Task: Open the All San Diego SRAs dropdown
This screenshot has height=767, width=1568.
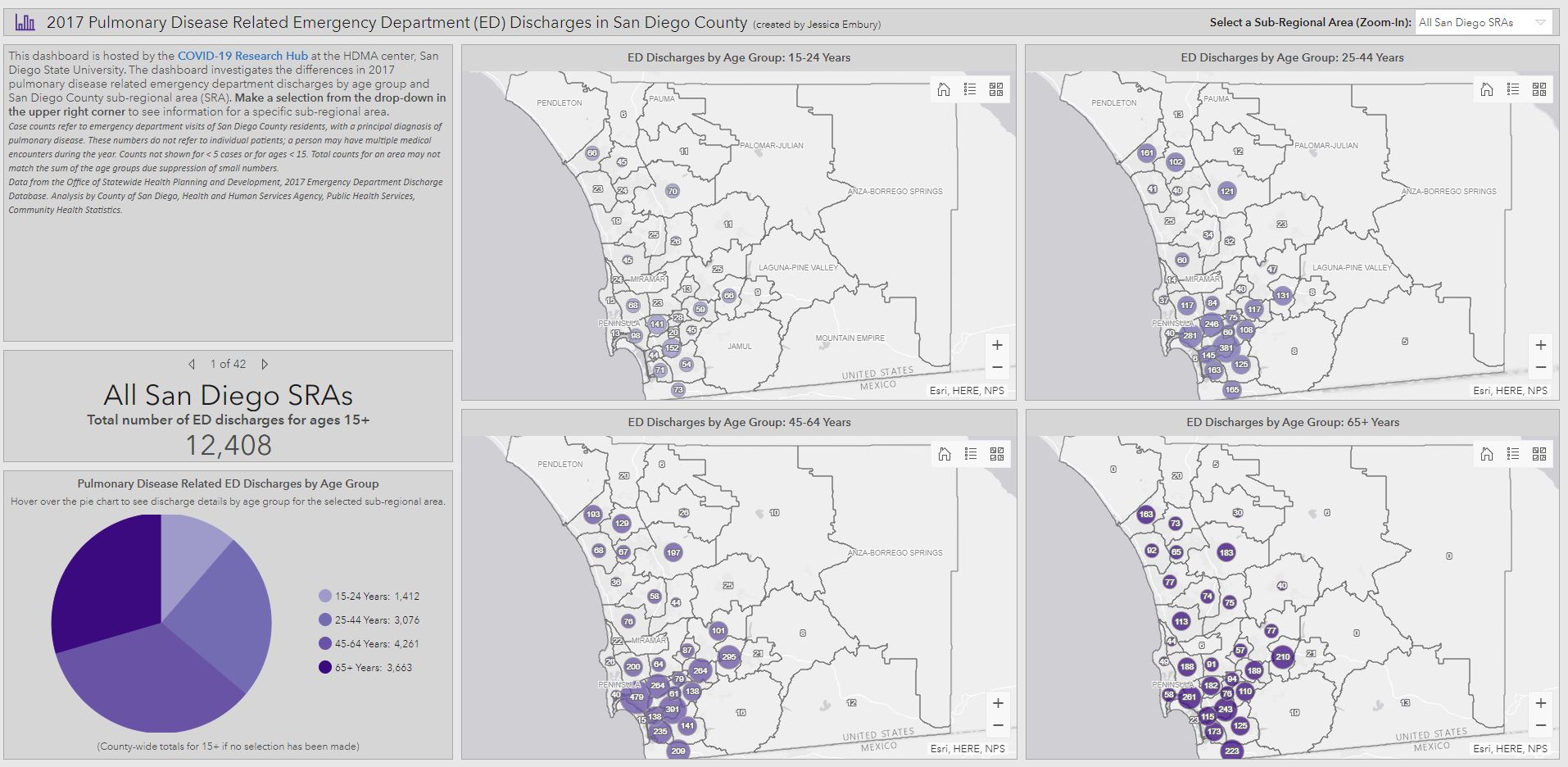Action: [1484, 23]
